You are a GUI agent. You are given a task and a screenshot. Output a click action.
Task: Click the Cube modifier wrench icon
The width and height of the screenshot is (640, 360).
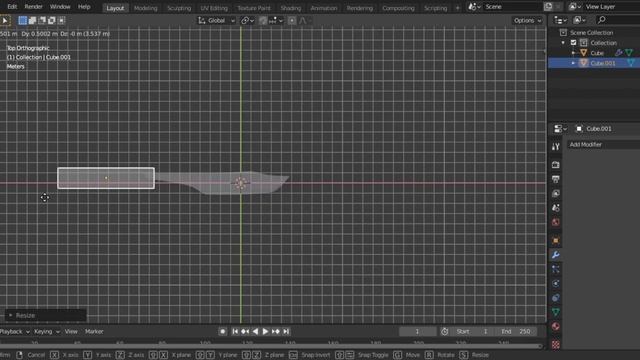pyautogui.click(x=618, y=53)
